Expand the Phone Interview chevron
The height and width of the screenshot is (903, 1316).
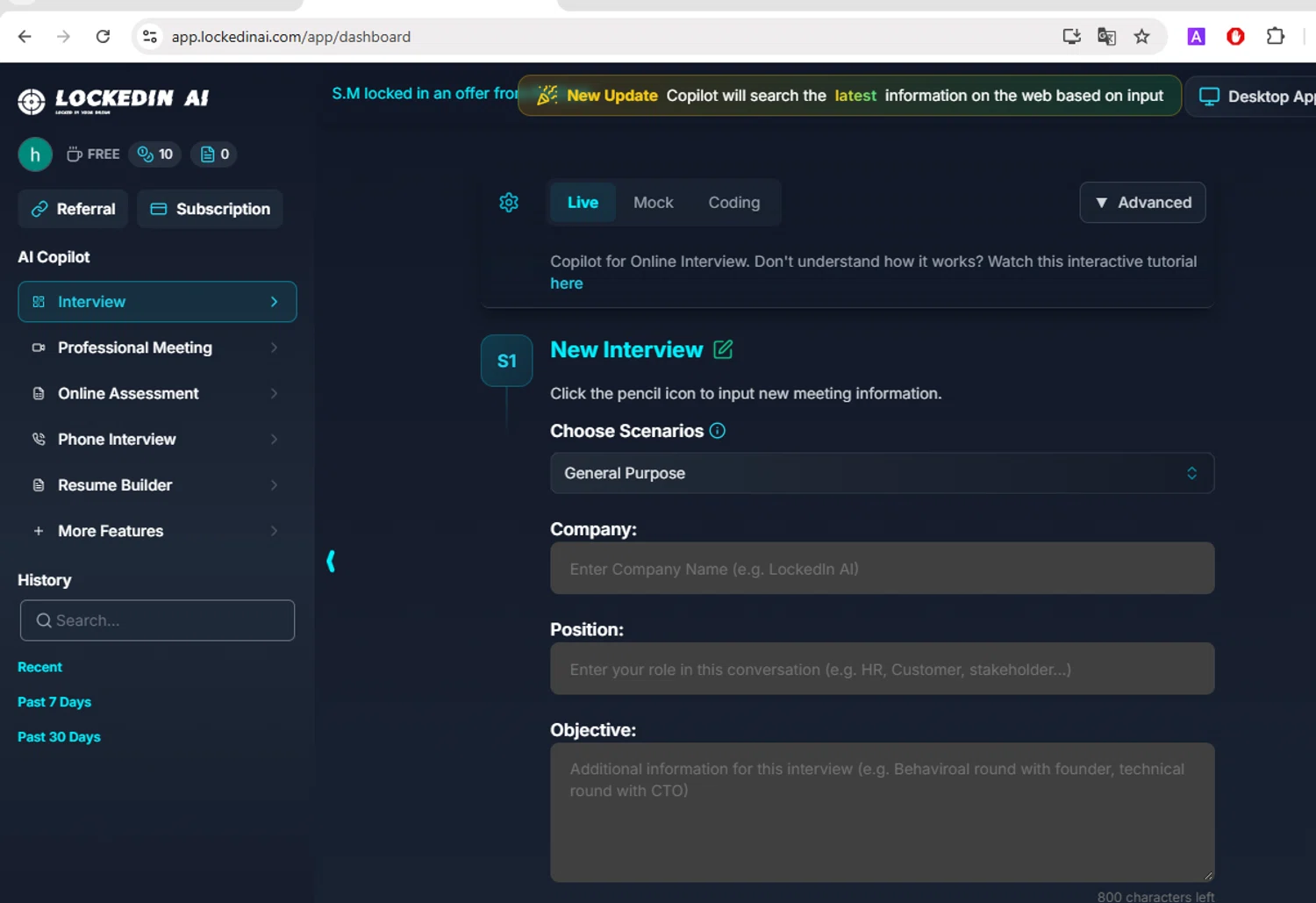click(275, 439)
